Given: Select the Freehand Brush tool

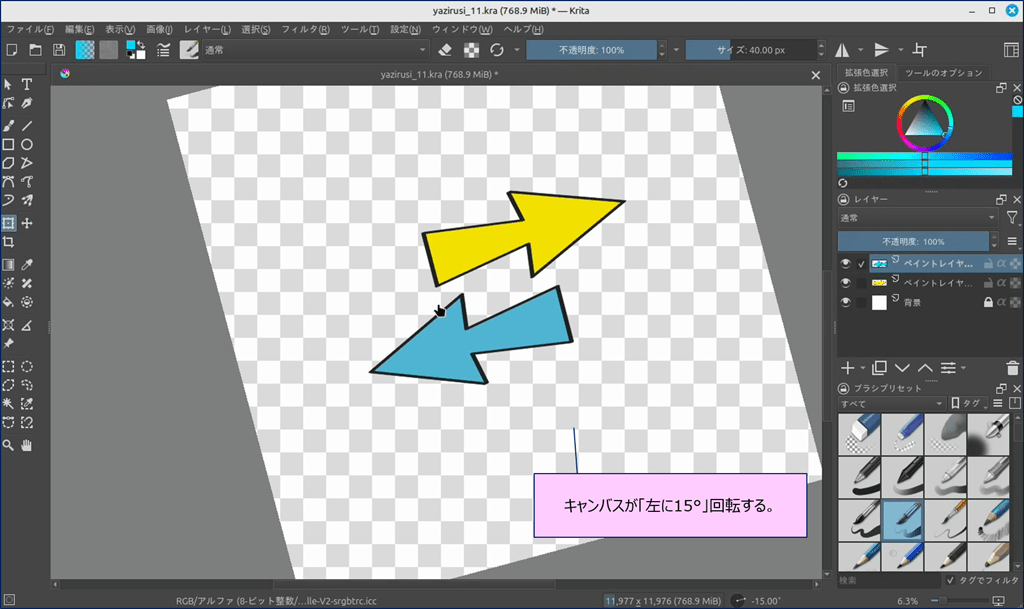Looking at the screenshot, I should (8, 126).
